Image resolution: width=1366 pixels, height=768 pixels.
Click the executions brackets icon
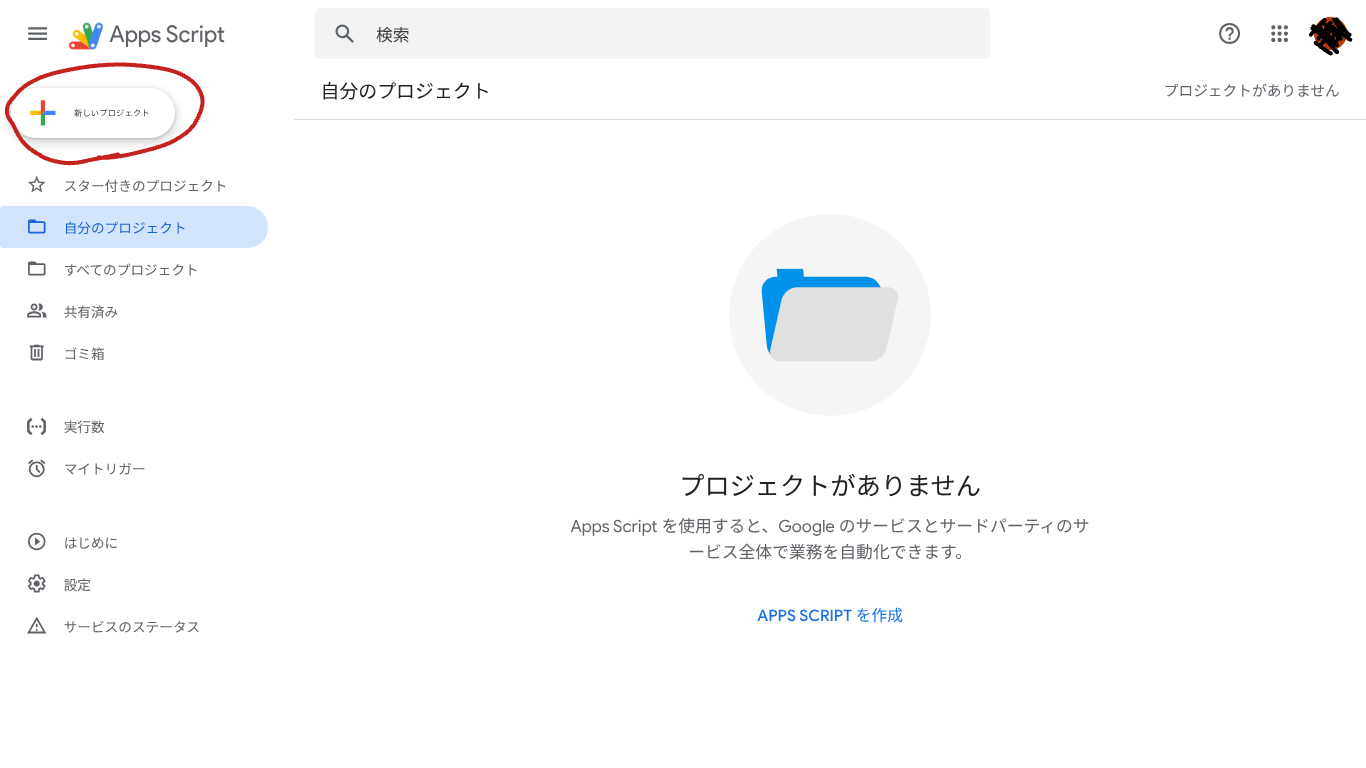pos(37,427)
